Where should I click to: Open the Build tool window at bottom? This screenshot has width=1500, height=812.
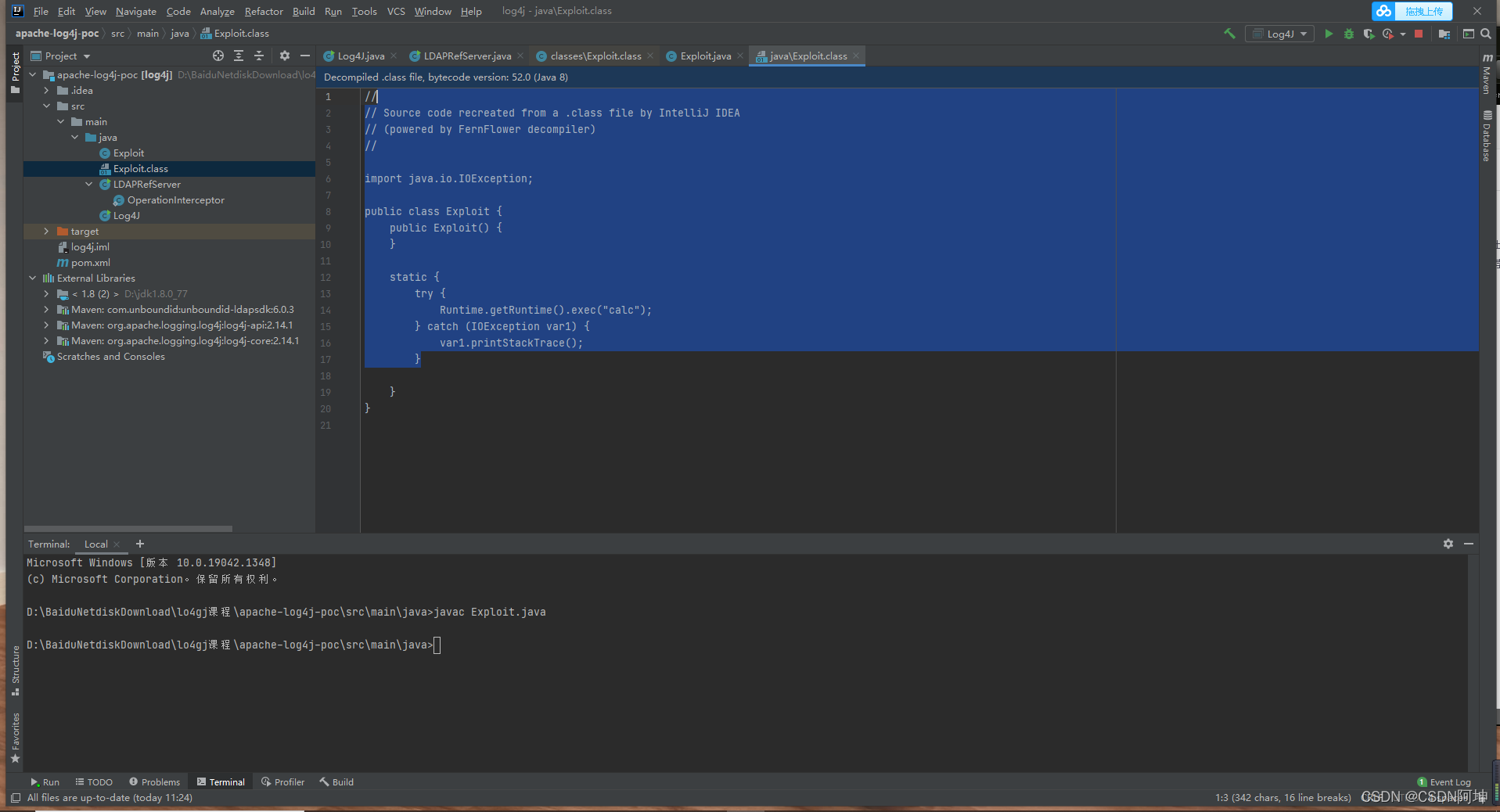tap(336, 782)
